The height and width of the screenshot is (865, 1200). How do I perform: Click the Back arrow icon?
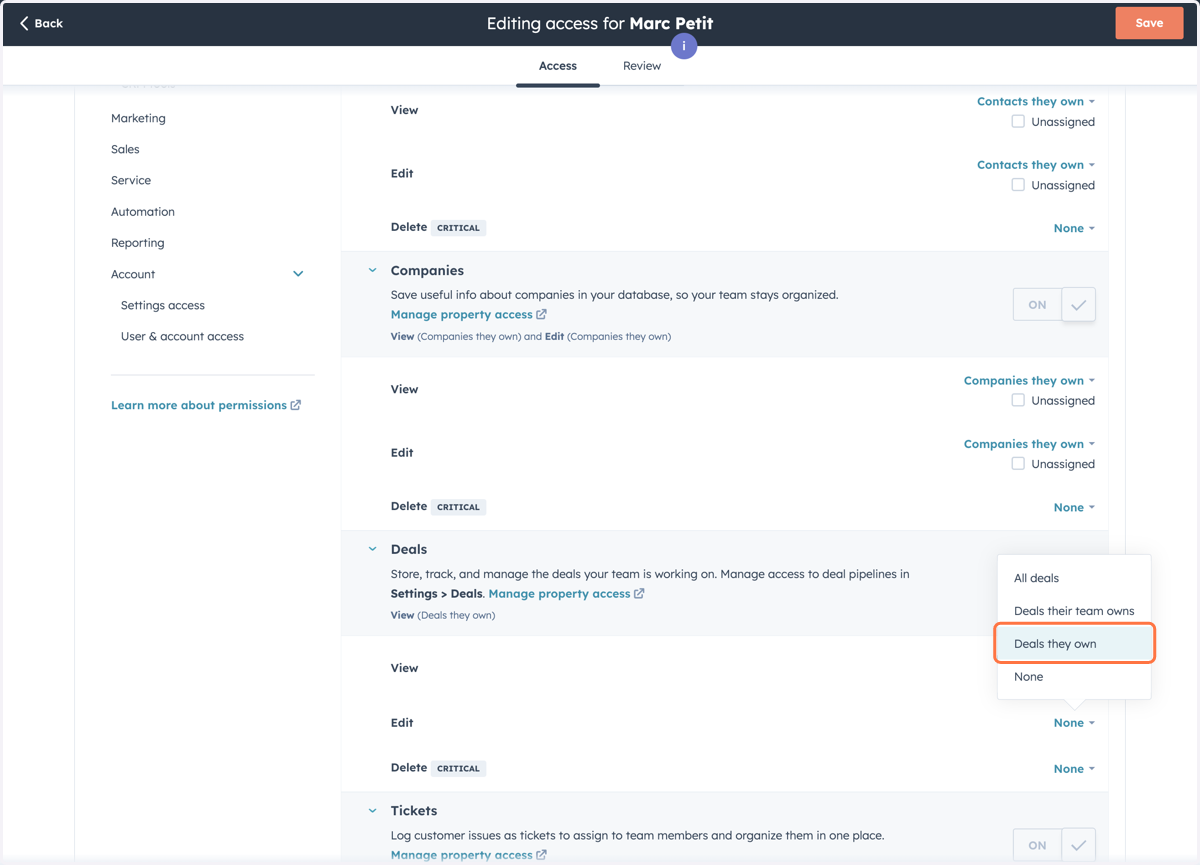(x=24, y=23)
